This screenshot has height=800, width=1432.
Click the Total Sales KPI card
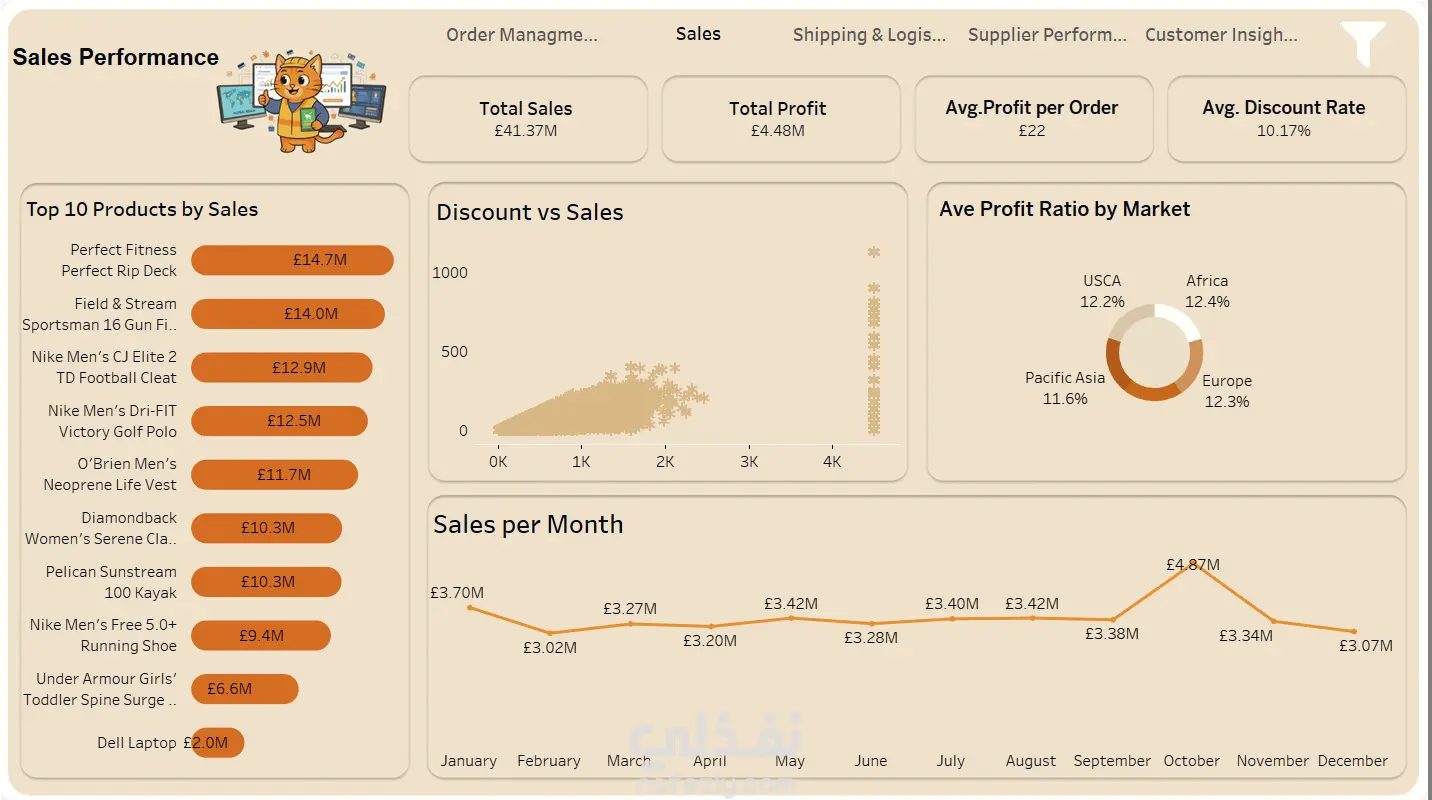click(527, 119)
